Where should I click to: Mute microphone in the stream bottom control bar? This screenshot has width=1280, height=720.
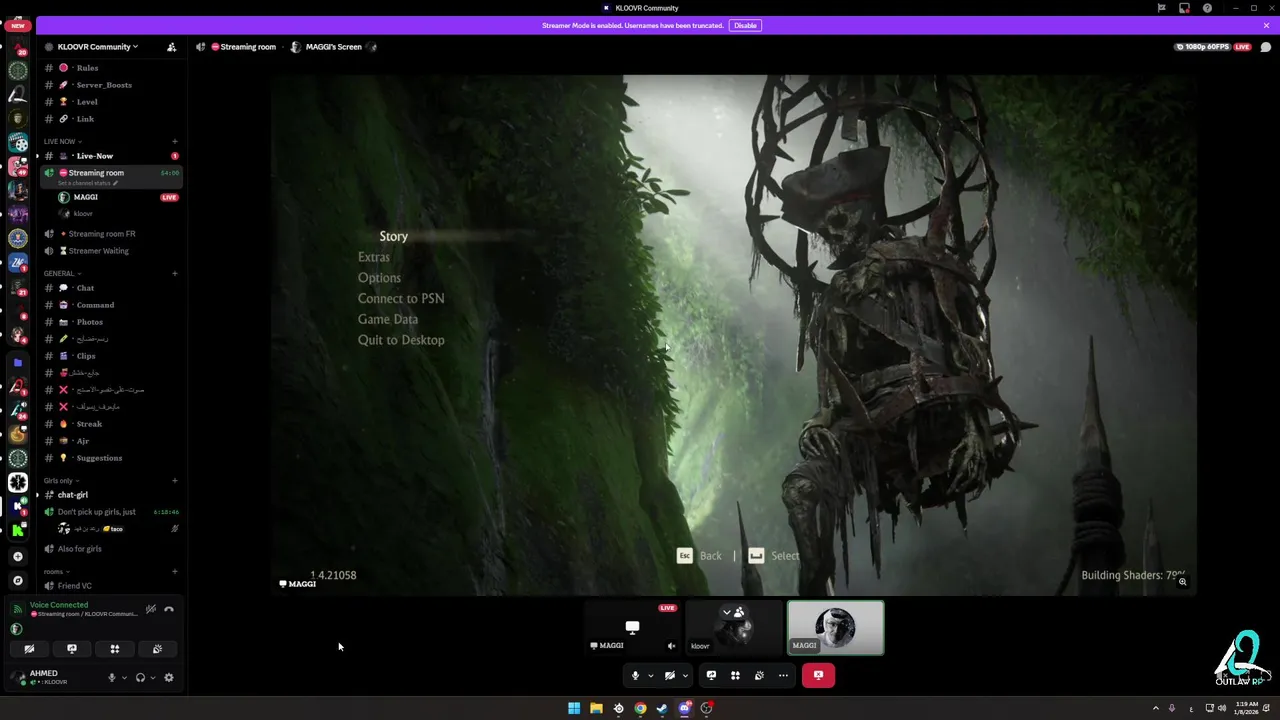click(635, 676)
